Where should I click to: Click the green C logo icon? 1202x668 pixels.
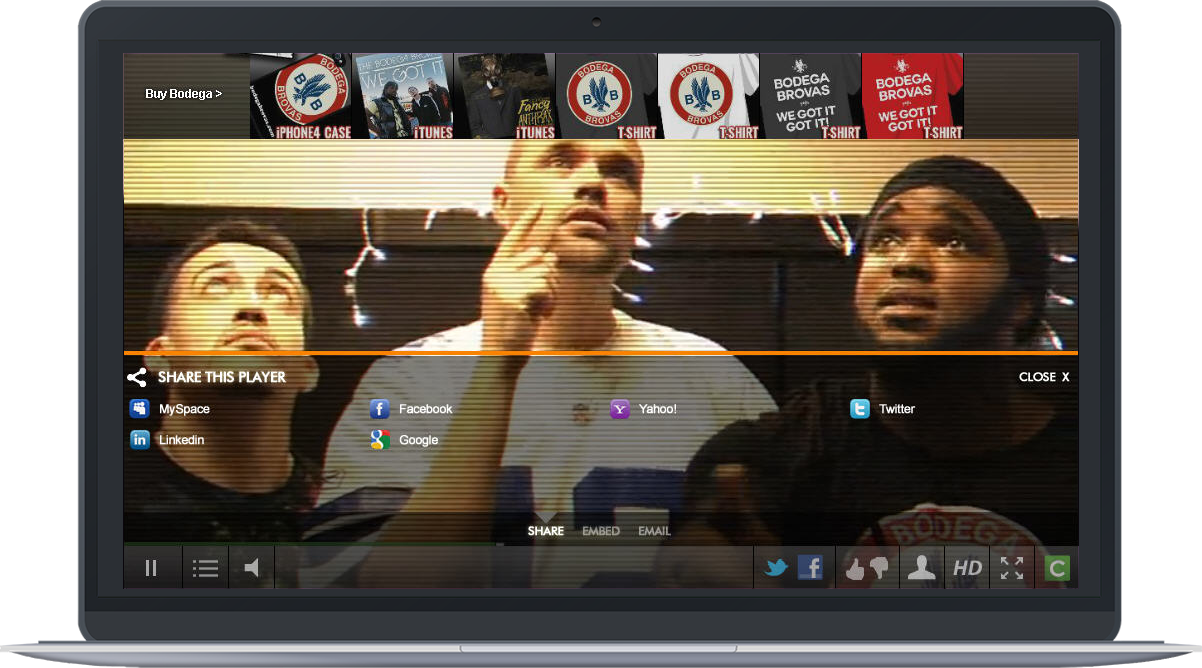(x=1057, y=568)
